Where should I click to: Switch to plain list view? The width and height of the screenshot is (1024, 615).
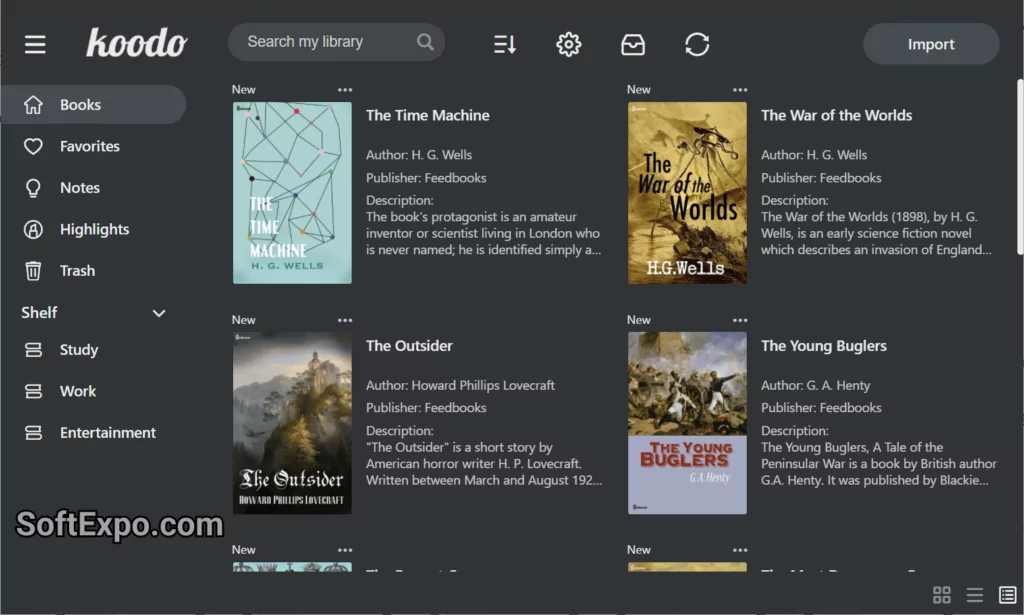[974, 595]
